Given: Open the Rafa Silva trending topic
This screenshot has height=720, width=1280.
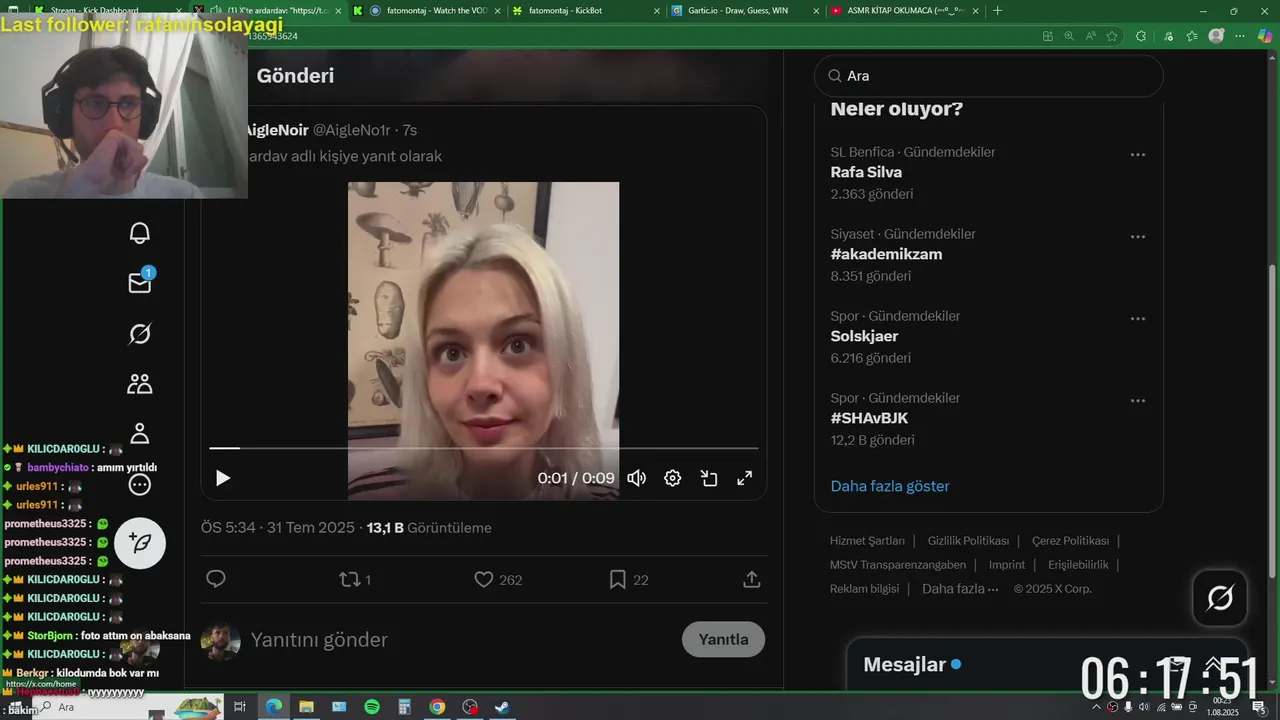Looking at the screenshot, I should tap(866, 172).
